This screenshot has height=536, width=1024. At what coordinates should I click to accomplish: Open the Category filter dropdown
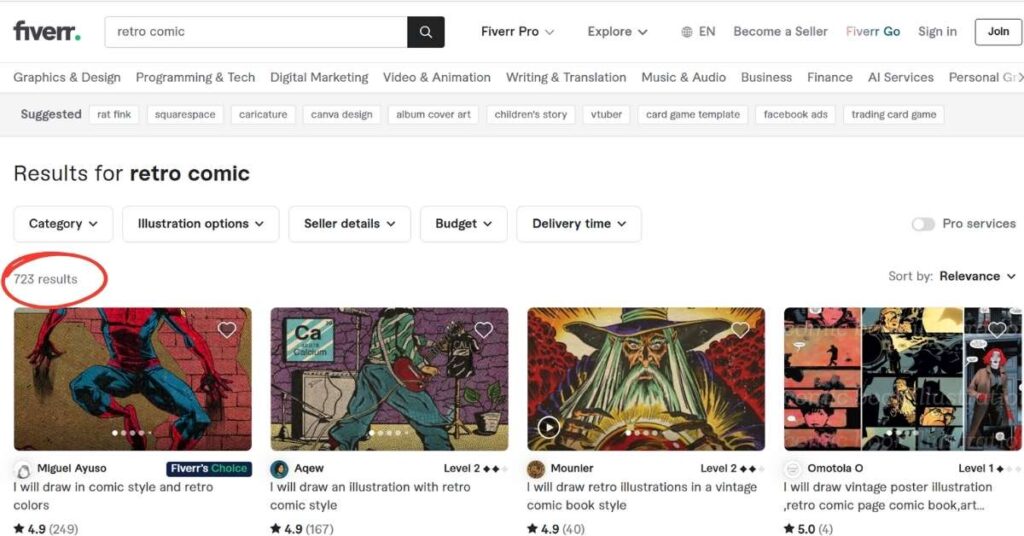(63, 224)
